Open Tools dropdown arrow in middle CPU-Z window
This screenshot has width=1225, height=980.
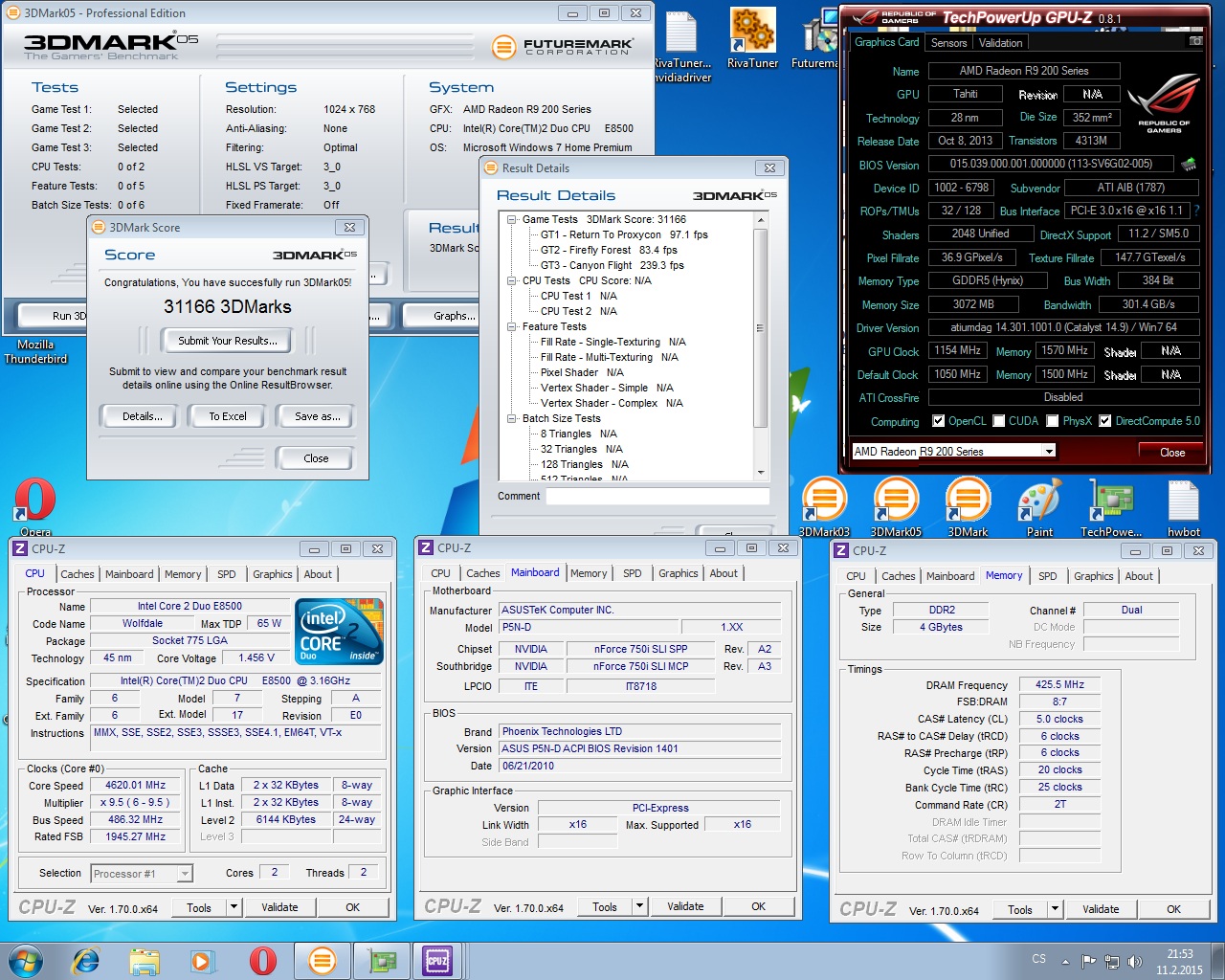[638, 906]
